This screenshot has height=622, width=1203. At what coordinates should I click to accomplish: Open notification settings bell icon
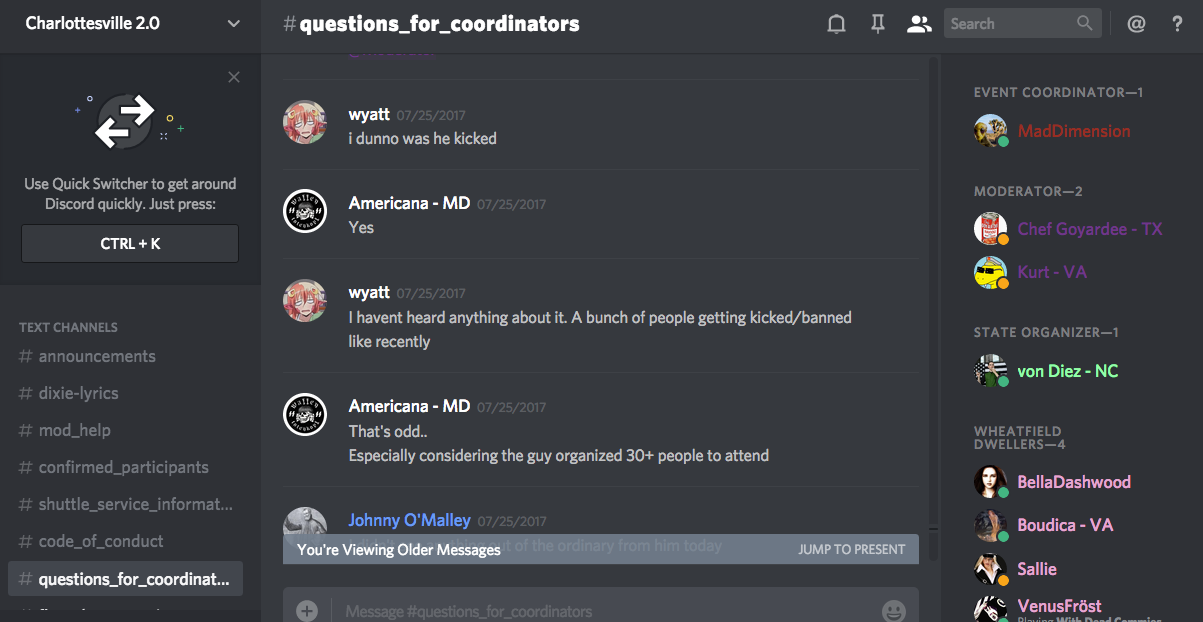[837, 24]
